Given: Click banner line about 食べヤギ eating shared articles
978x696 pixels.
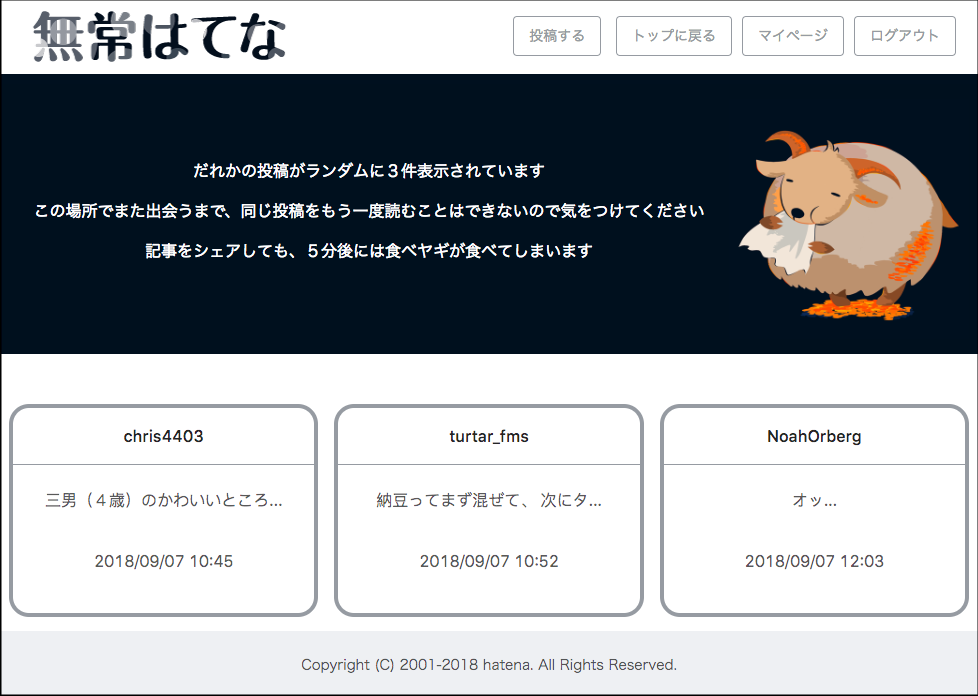Looking at the screenshot, I should click(369, 251).
